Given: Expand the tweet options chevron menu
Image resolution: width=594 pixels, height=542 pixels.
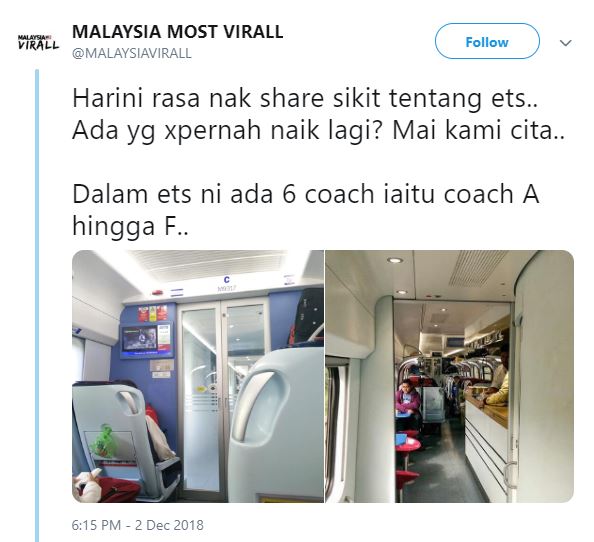Looking at the screenshot, I should point(565,43).
